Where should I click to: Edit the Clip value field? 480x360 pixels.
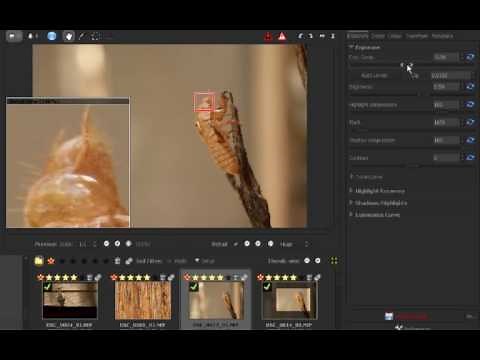coord(450,76)
